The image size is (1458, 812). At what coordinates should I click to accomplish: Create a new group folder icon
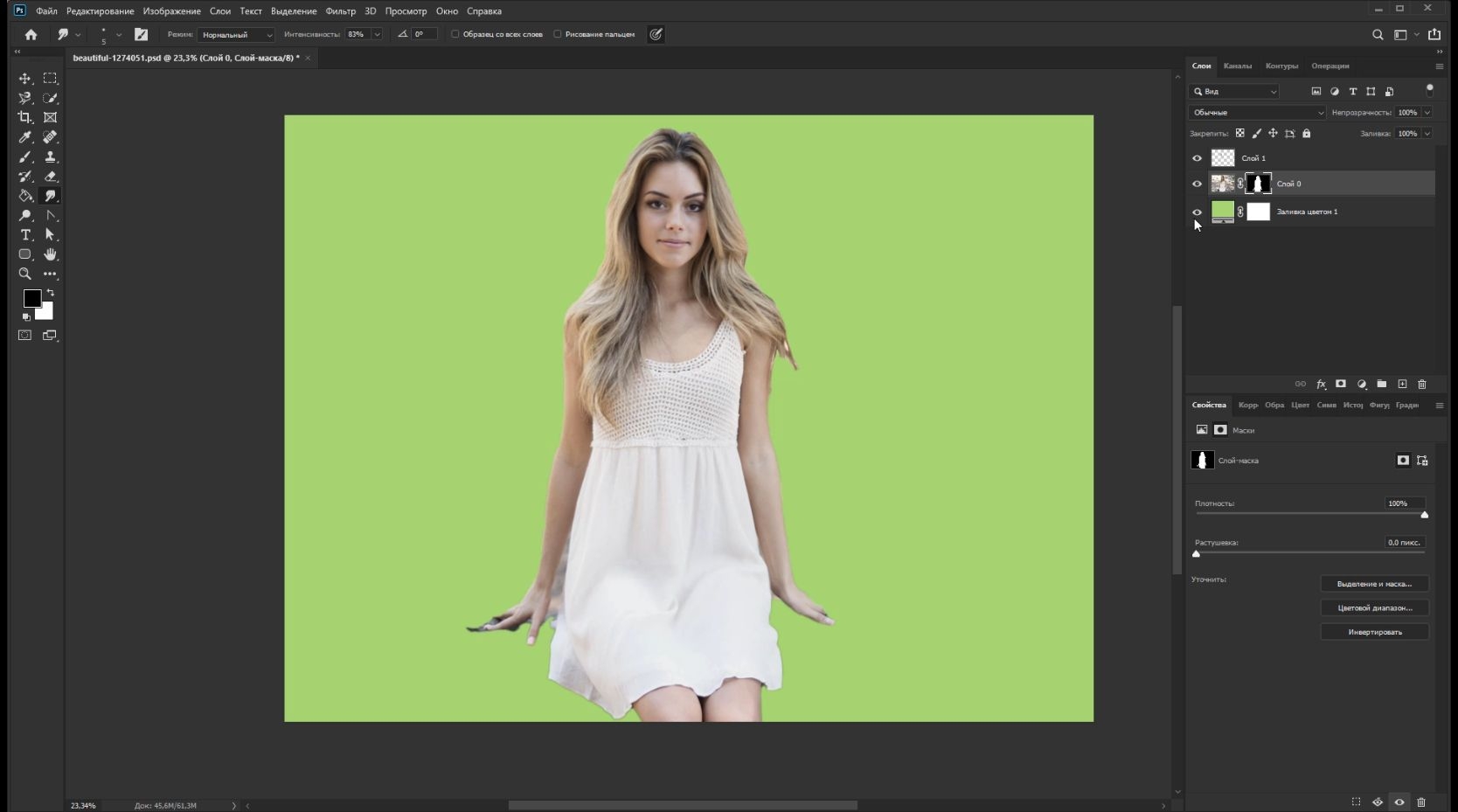pos(1381,385)
